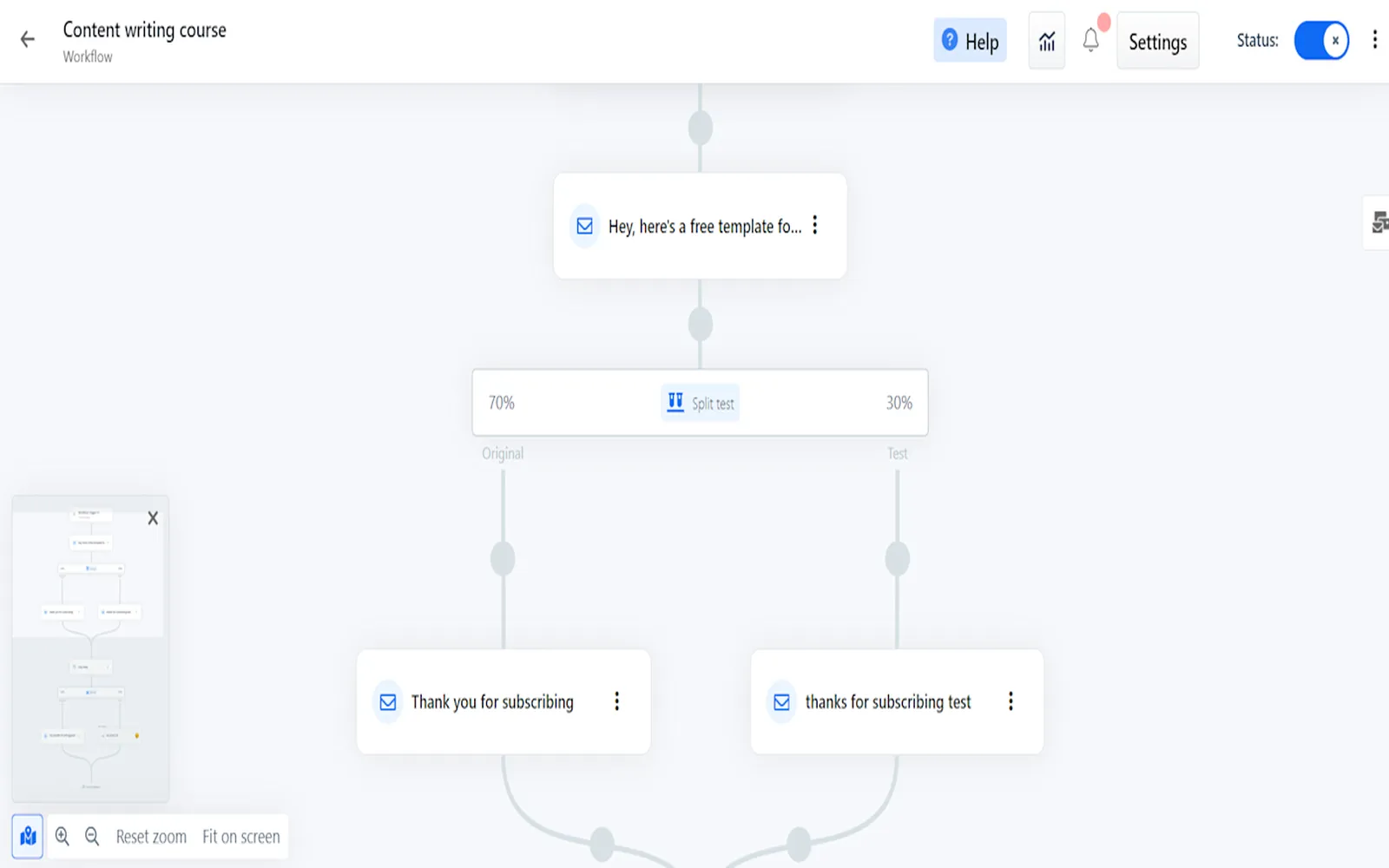Click Reset zoom
The image size is (1389, 868).
(151, 837)
